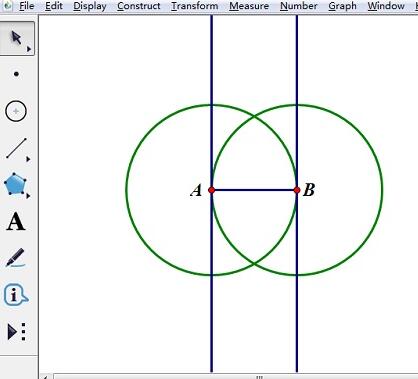Choose the Marker pen tool
The height and width of the screenshot is (379, 418).
tap(15, 258)
